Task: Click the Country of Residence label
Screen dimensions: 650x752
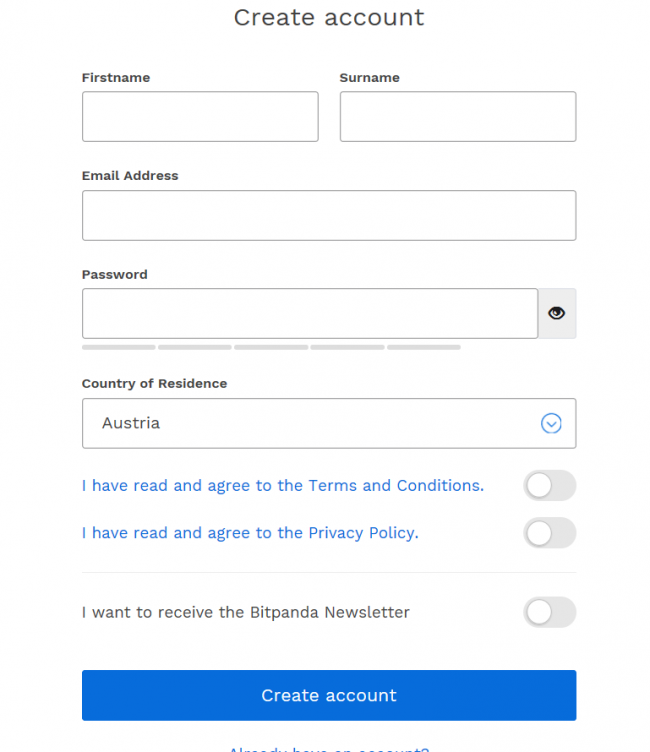Action: tap(154, 384)
